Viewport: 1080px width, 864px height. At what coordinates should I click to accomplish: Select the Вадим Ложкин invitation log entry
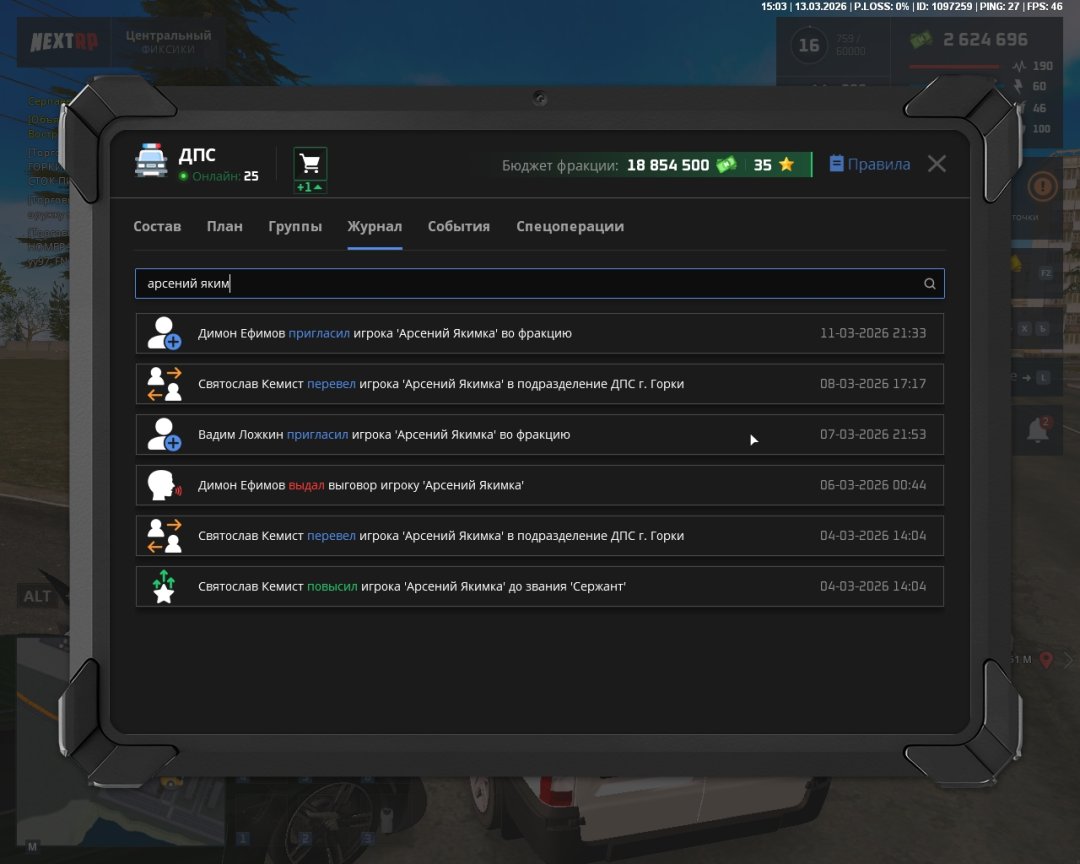tap(539, 435)
